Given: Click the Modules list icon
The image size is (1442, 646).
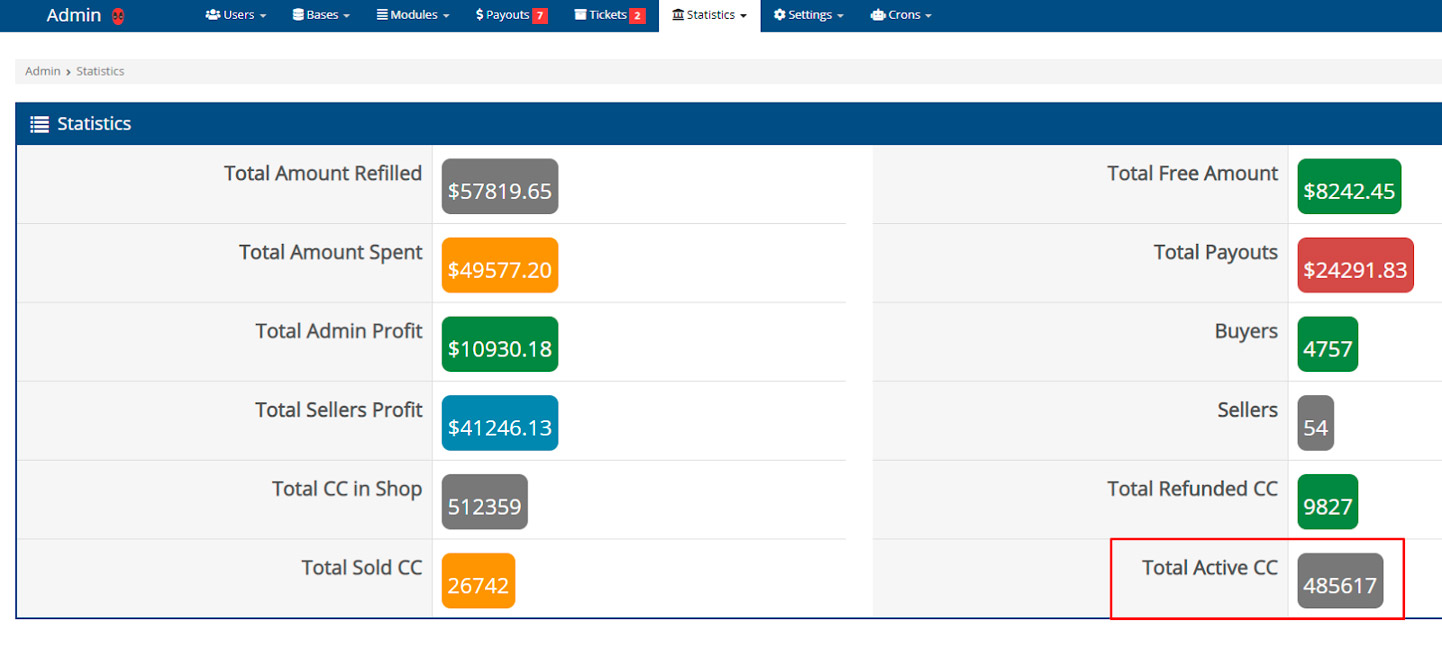Looking at the screenshot, I should tap(382, 15).
